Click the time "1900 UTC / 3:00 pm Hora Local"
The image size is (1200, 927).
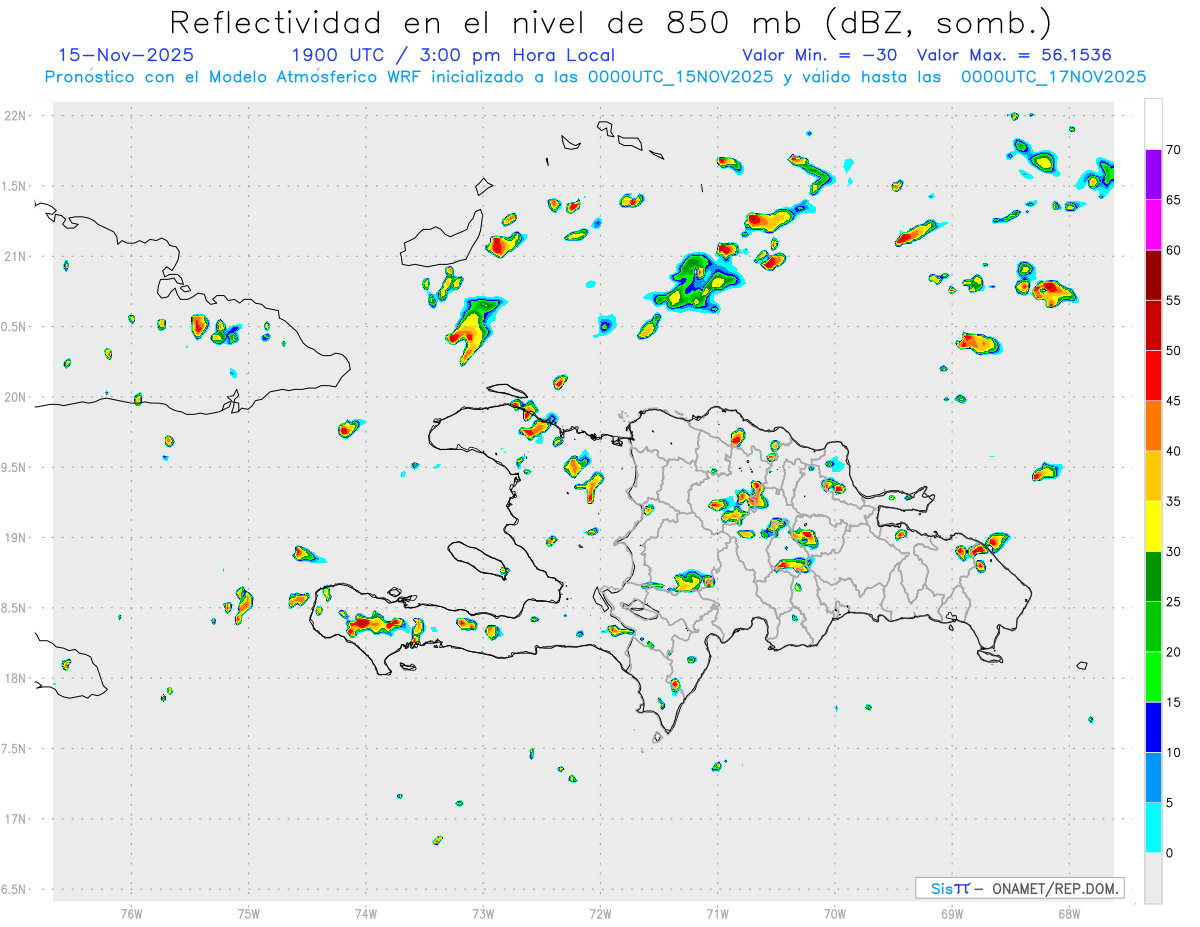(453, 55)
